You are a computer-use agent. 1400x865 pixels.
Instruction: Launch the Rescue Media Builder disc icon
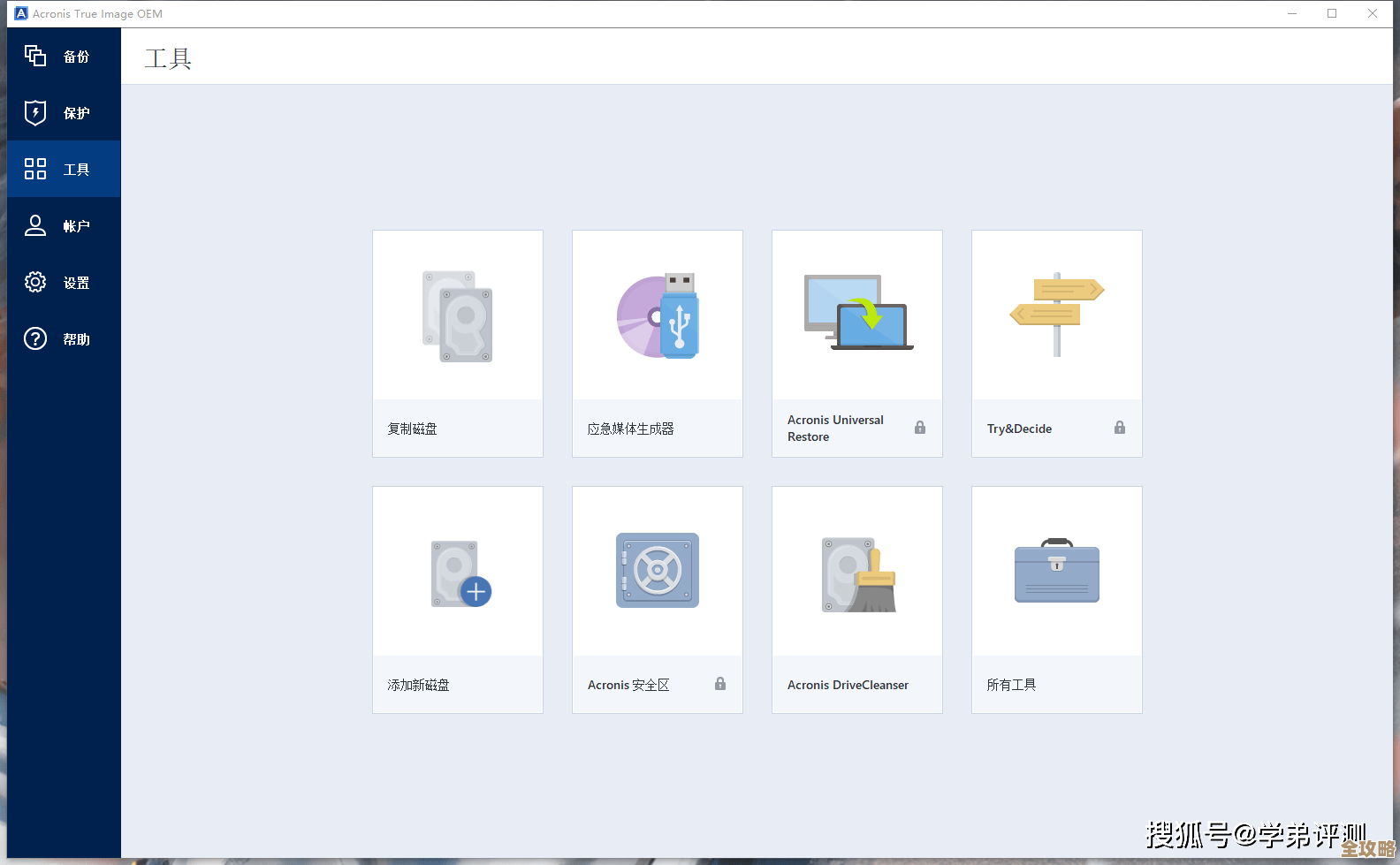(x=657, y=316)
